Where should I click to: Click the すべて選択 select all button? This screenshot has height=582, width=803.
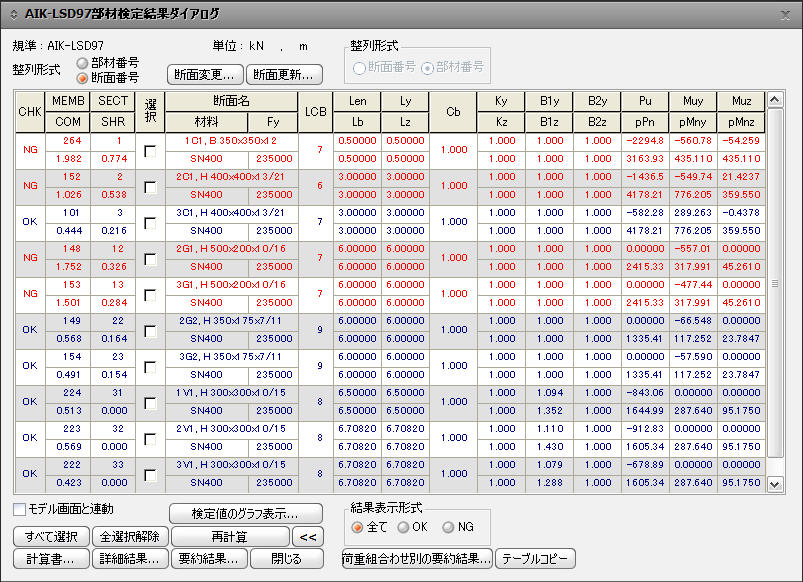[x=51, y=537]
